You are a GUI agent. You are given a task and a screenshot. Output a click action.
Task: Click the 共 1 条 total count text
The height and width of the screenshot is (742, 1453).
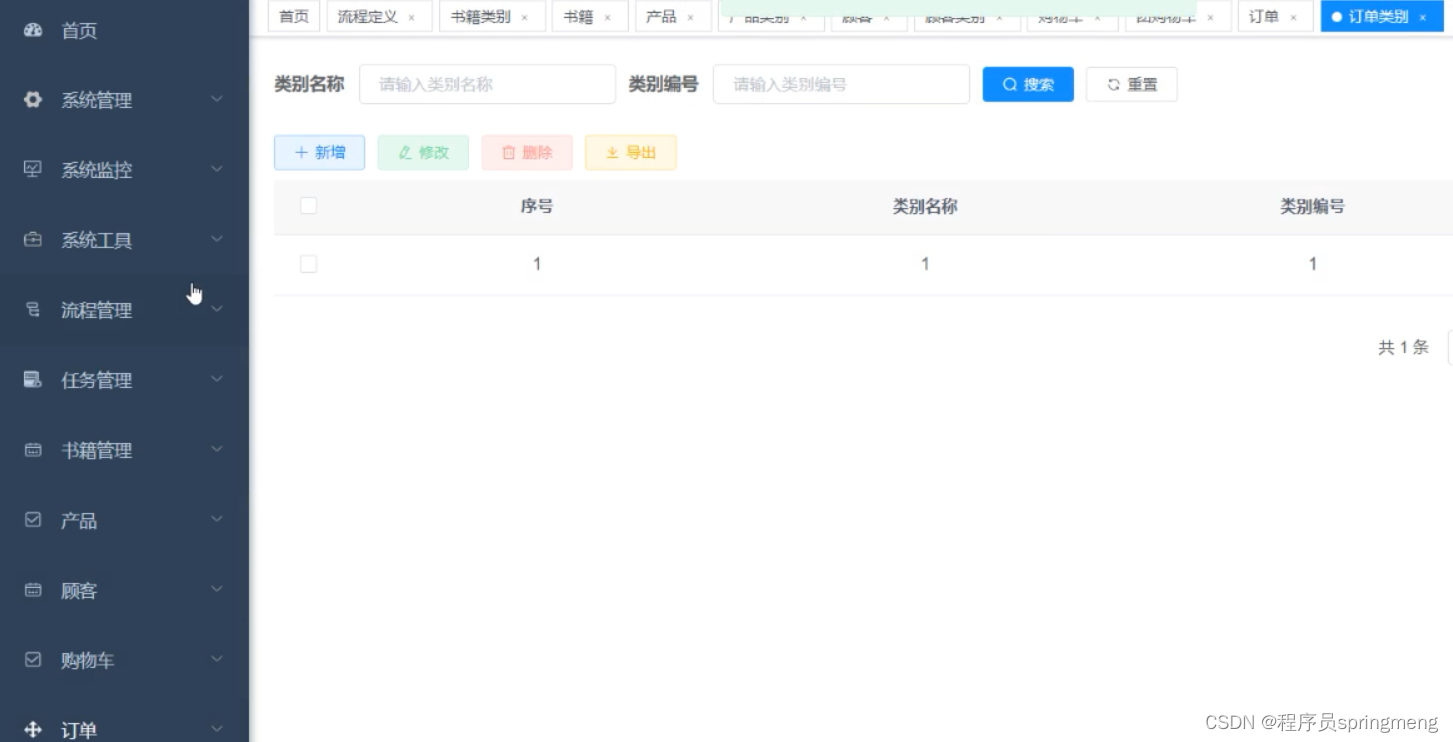coord(1404,348)
